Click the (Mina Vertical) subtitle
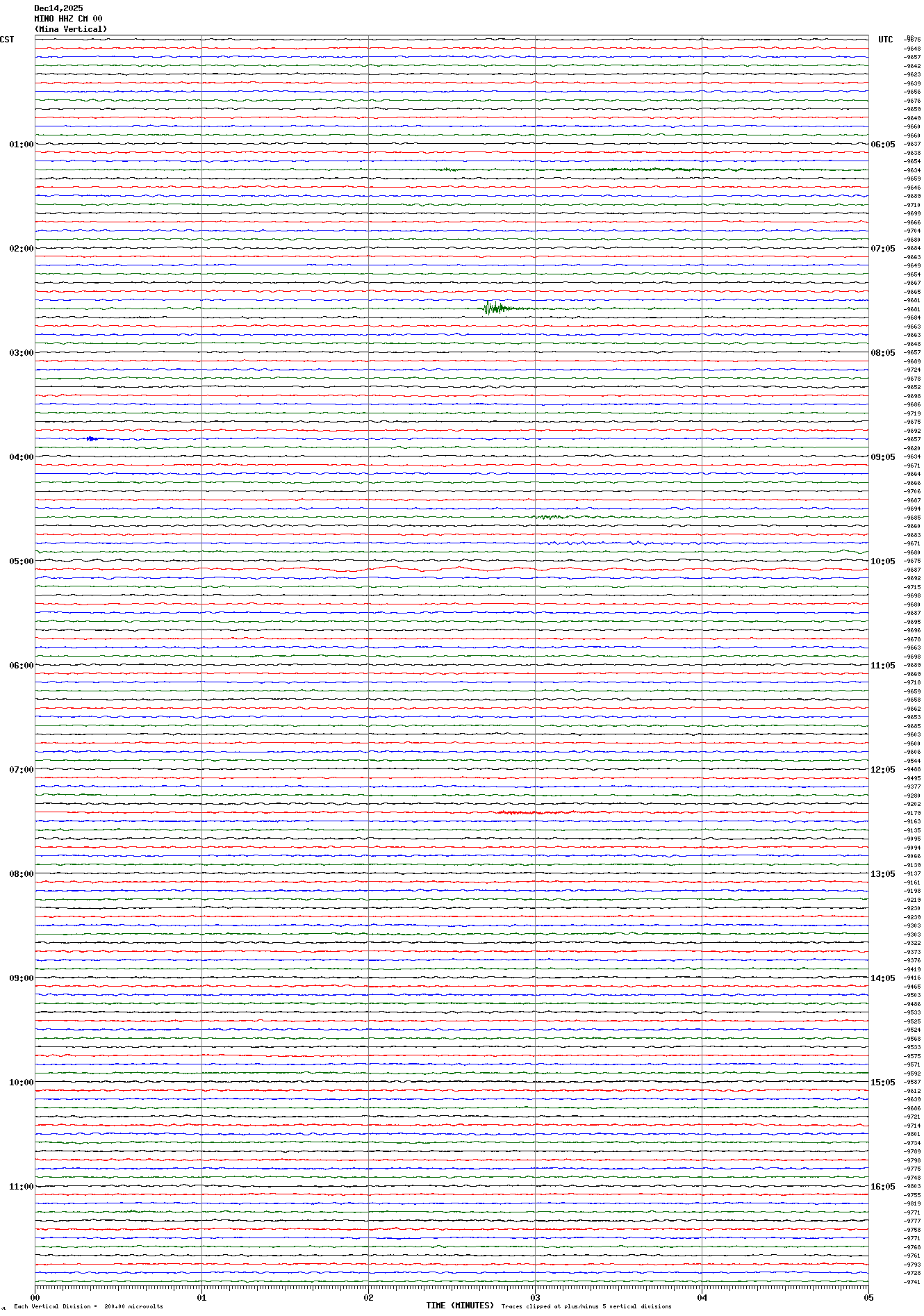The height and width of the screenshot is (1316, 924). click(71, 29)
